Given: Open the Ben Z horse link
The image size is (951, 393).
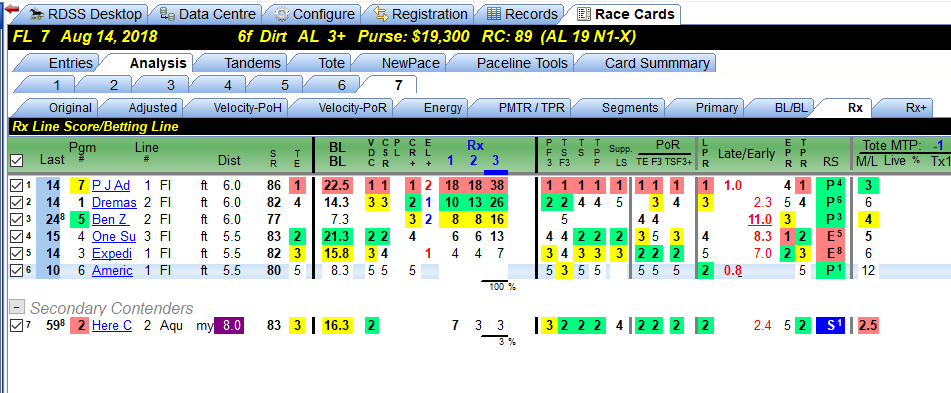Looking at the screenshot, I should [110, 220].
